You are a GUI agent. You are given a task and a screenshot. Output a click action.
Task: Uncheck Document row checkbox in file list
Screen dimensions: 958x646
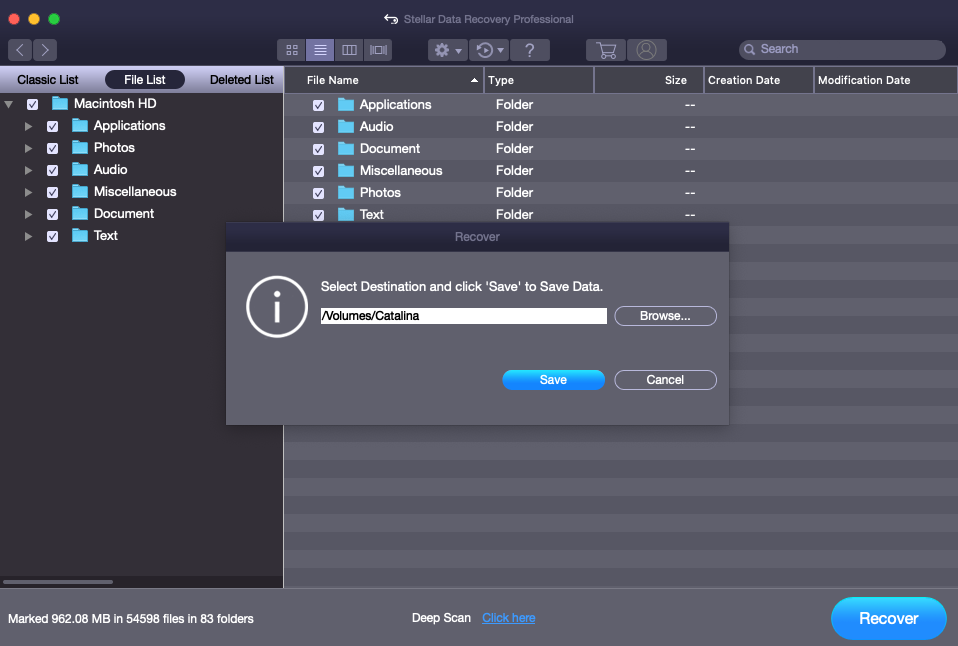318,150
